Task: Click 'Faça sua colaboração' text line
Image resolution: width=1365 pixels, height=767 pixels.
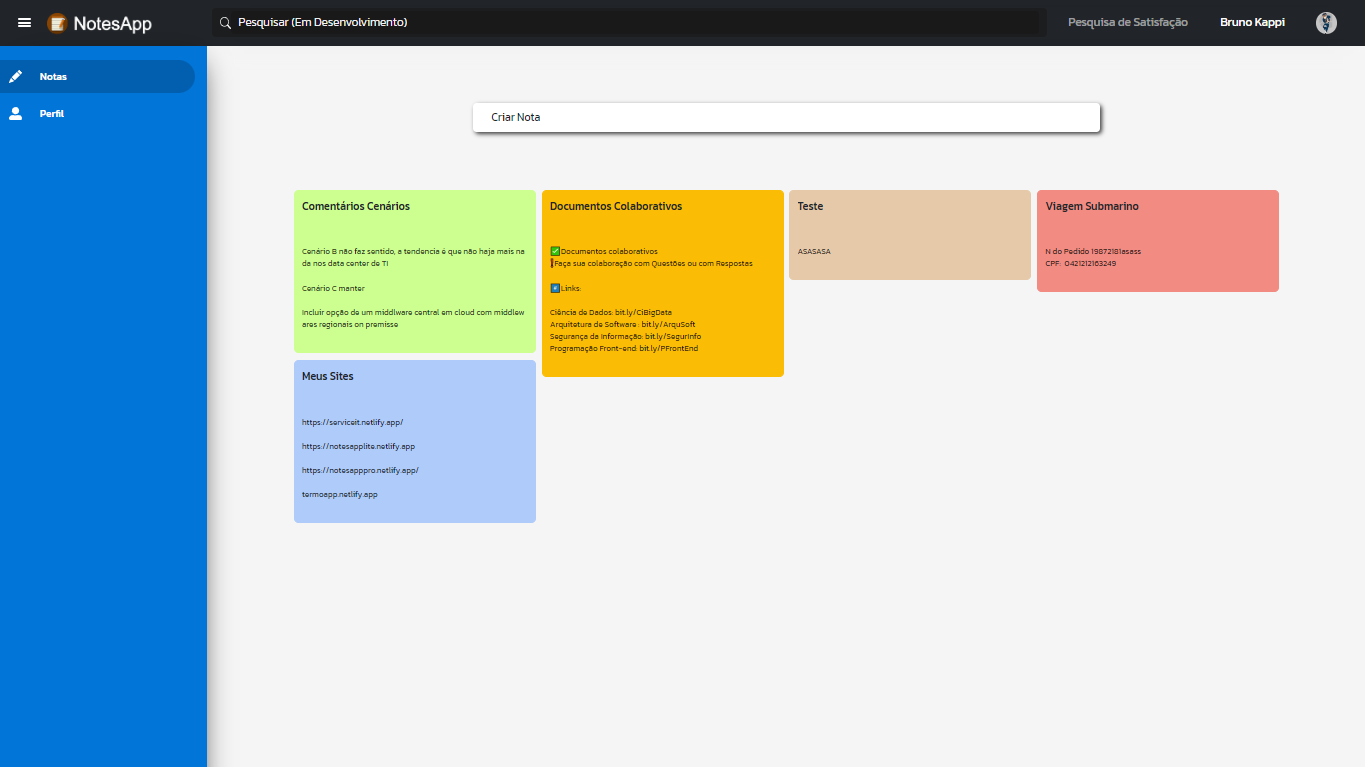Action: click(652, 263)
